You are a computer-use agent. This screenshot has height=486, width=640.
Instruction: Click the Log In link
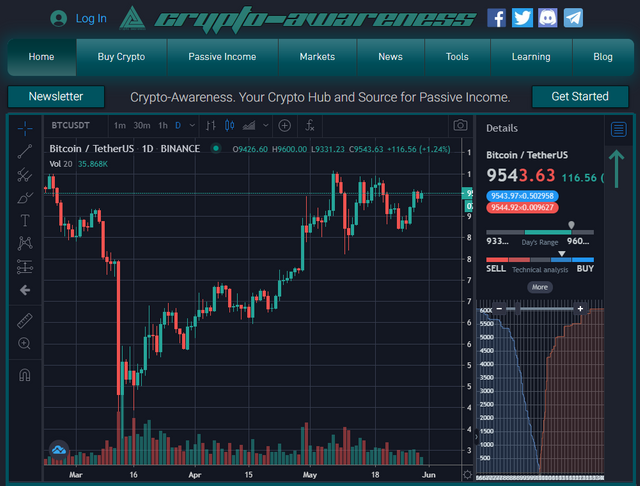coord(91,18)
